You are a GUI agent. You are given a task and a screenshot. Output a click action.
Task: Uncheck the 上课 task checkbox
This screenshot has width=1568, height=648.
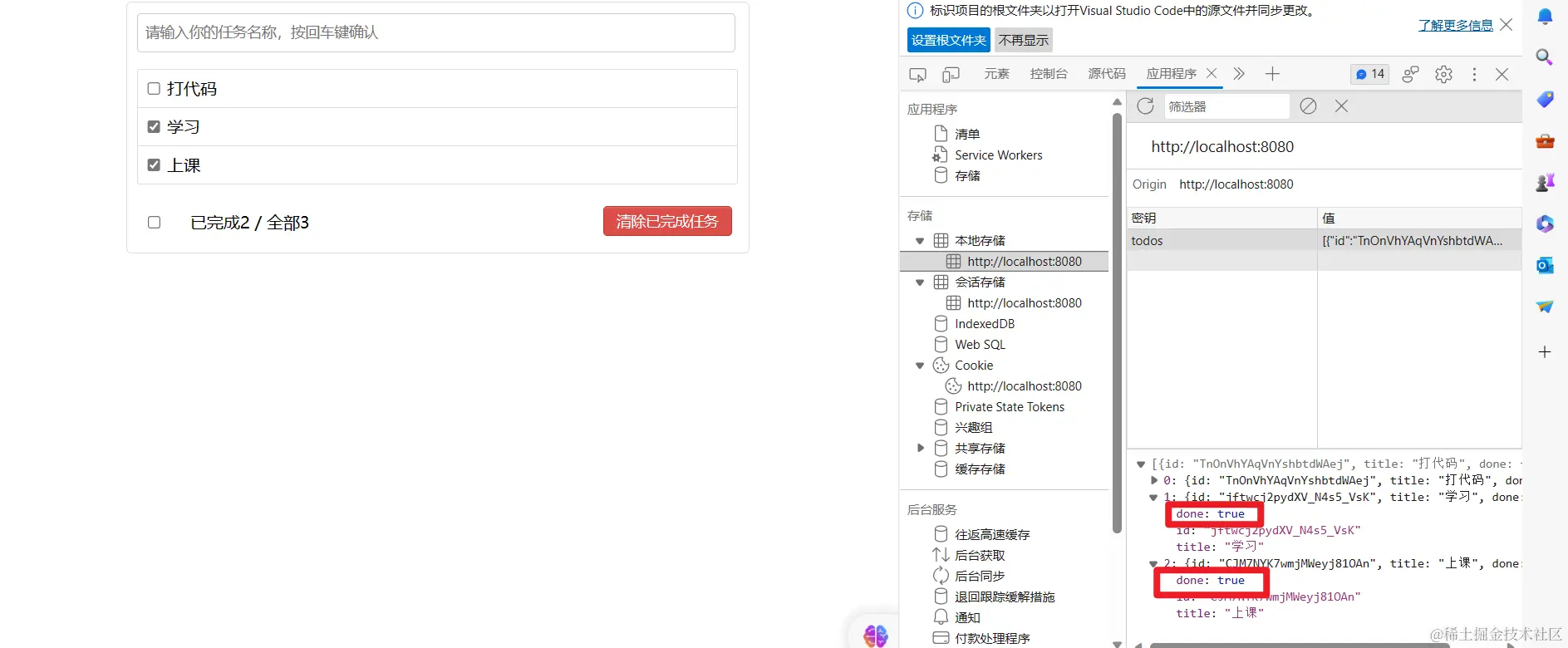coord(154,165)
